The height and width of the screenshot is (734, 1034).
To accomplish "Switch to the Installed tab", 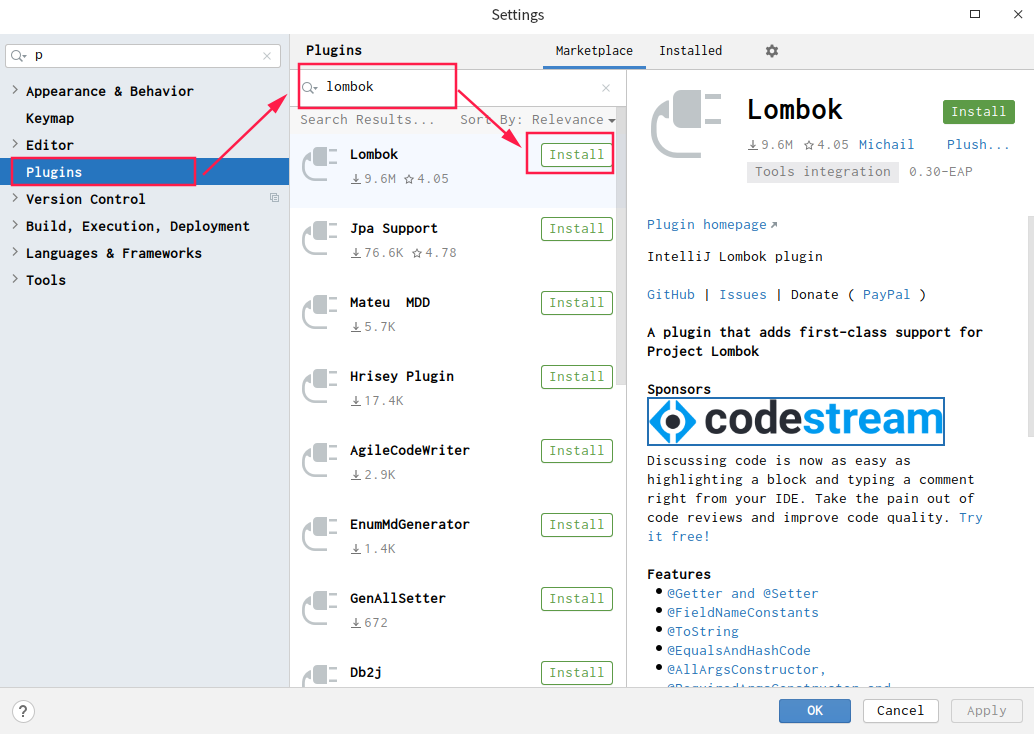I will tap(690, 51).
